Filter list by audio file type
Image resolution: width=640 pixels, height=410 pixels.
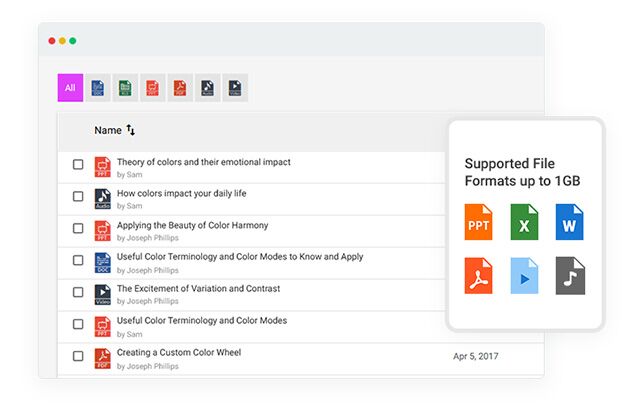tap(207, 88)
